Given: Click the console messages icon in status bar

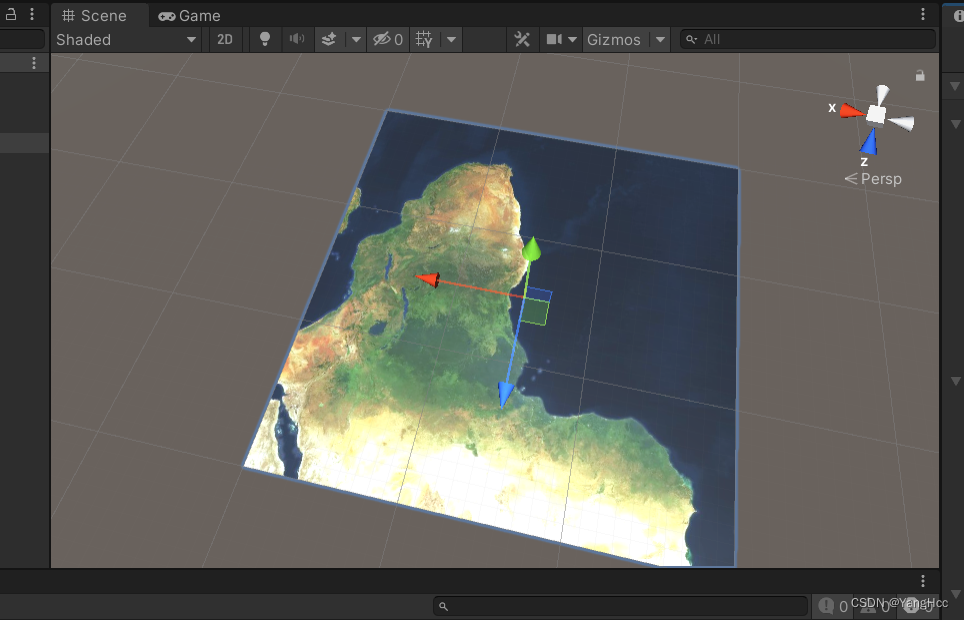Looking at the screenshot, I should [826, 606].
